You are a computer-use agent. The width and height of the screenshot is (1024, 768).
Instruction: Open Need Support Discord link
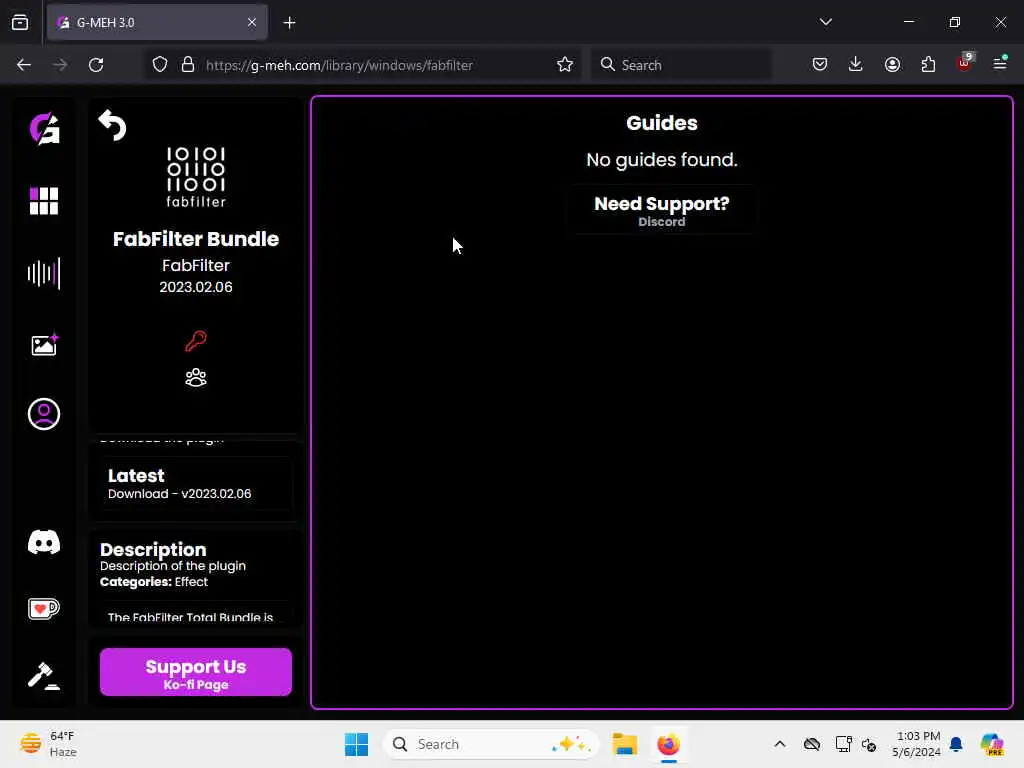[662, 210]
